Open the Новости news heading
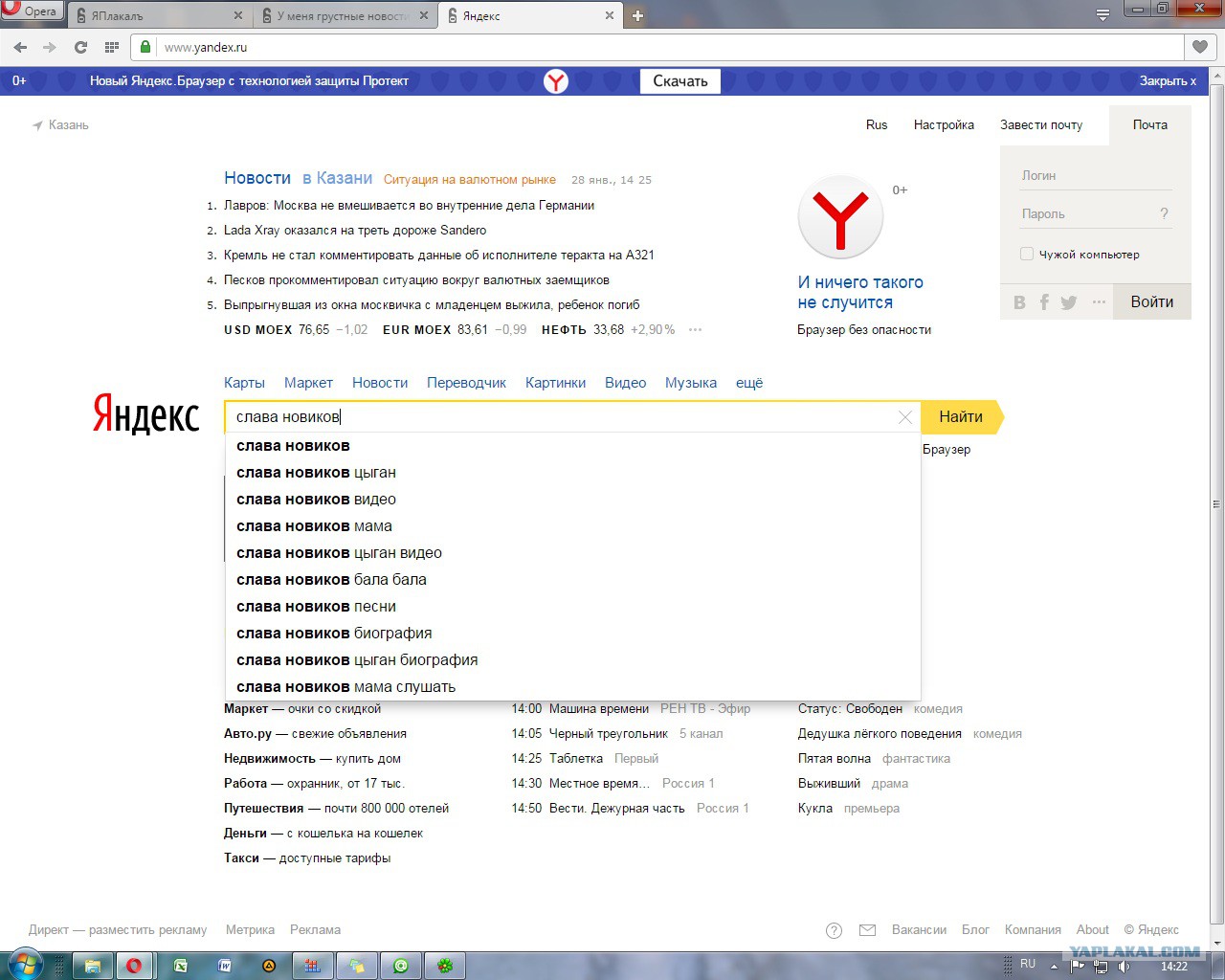The height and width of the screenshot is (980, 1225). pos(257,178)
